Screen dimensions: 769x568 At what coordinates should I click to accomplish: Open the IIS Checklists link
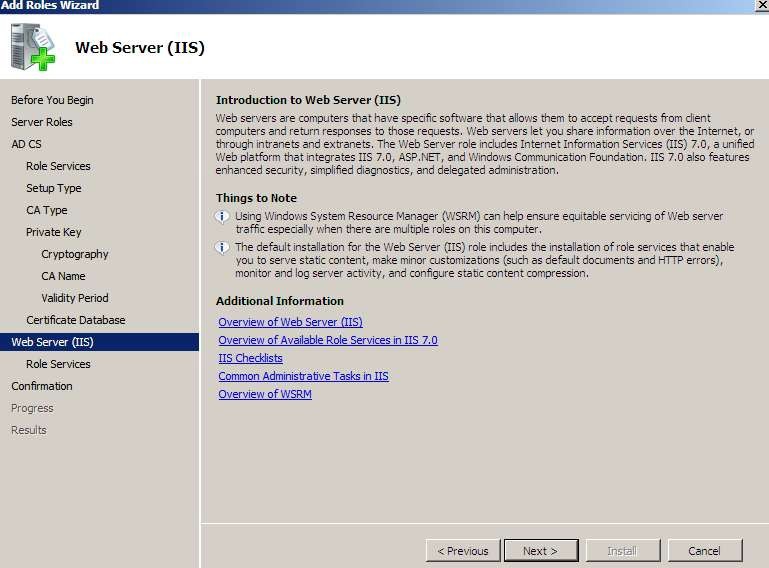[251, 358]
